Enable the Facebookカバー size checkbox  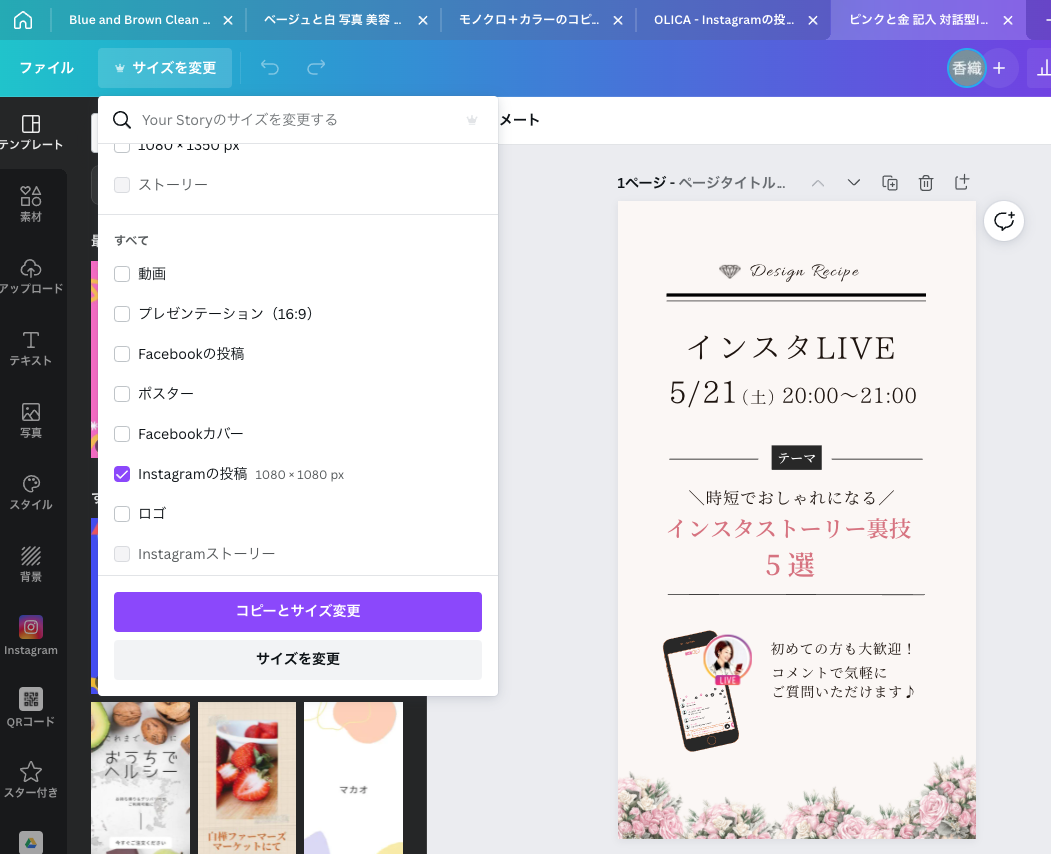pyautogui.click(x=122, y=433)
